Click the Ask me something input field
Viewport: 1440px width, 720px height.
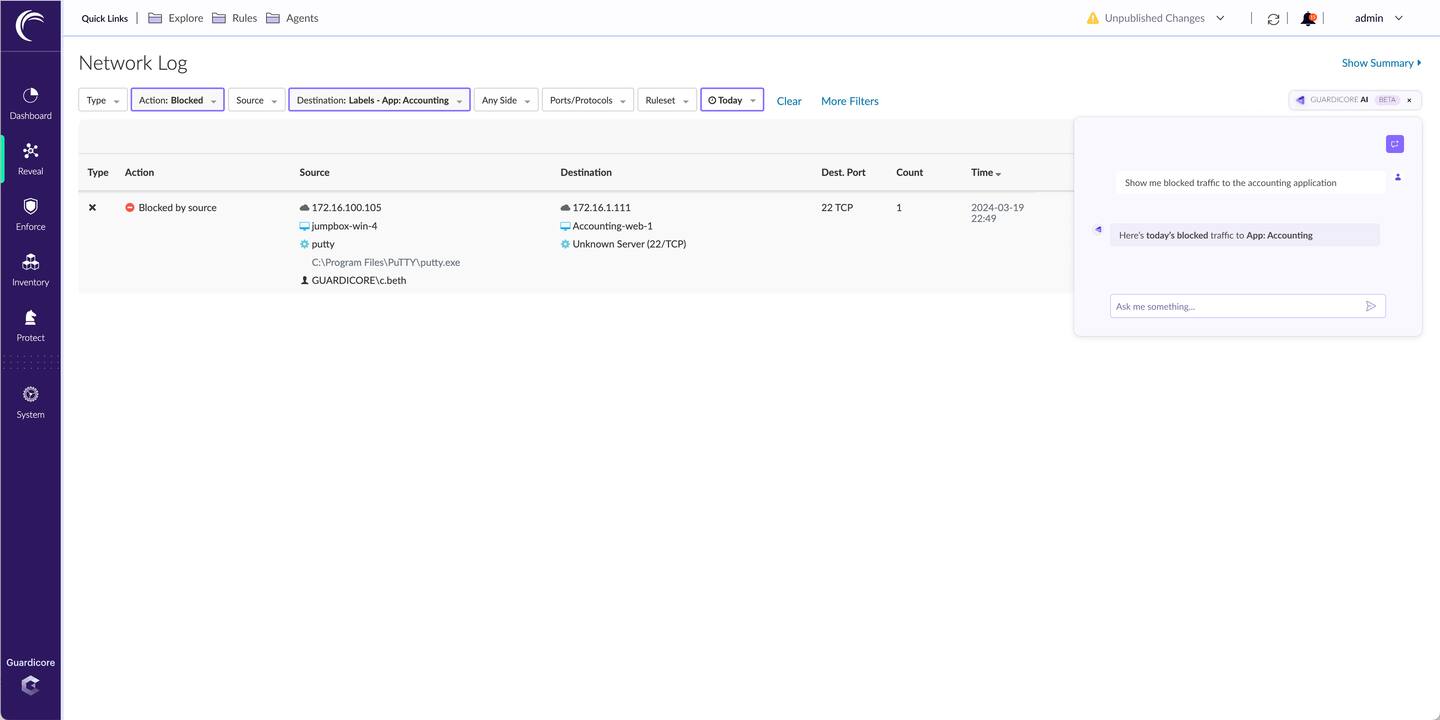tap(1235, 306)
